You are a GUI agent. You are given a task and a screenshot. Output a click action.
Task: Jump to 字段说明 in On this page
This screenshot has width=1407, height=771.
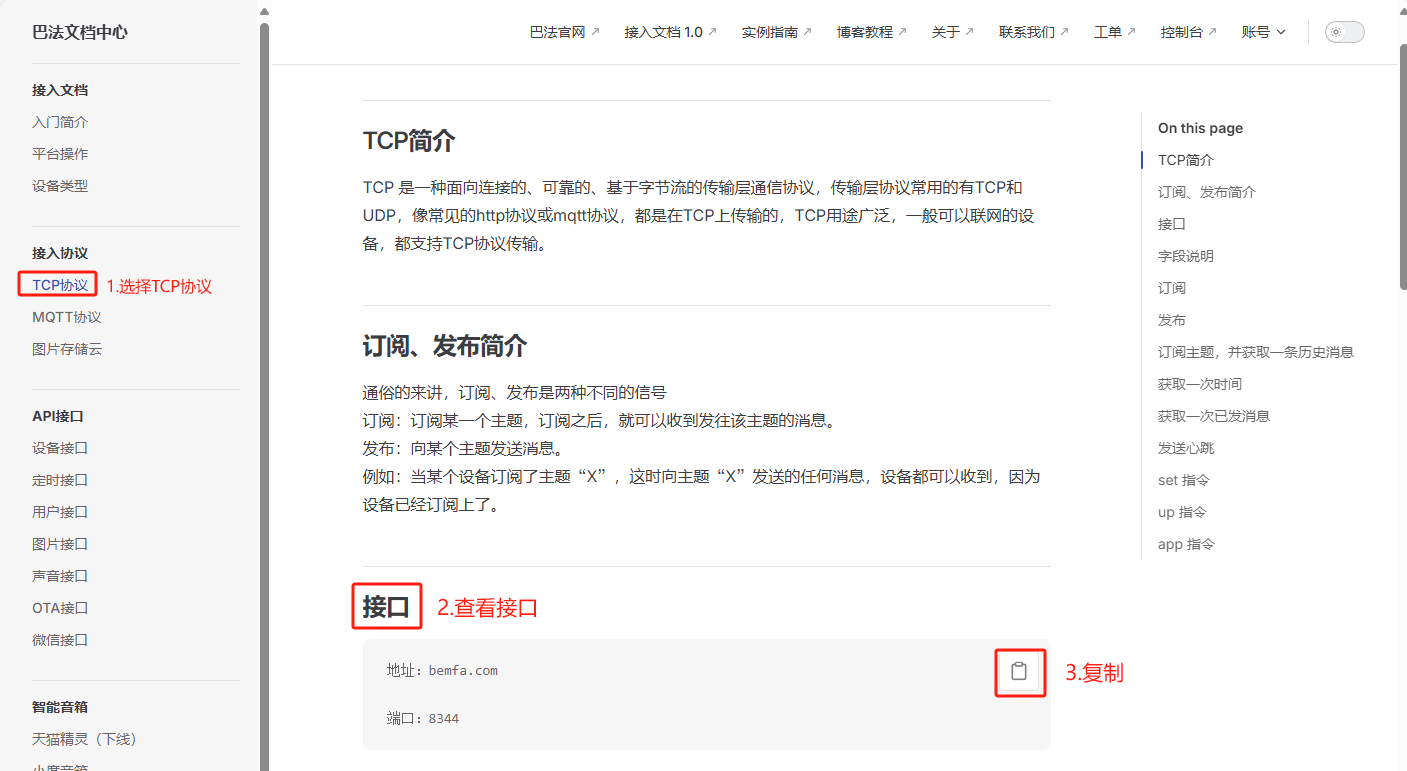click(x=1185, y=256)
